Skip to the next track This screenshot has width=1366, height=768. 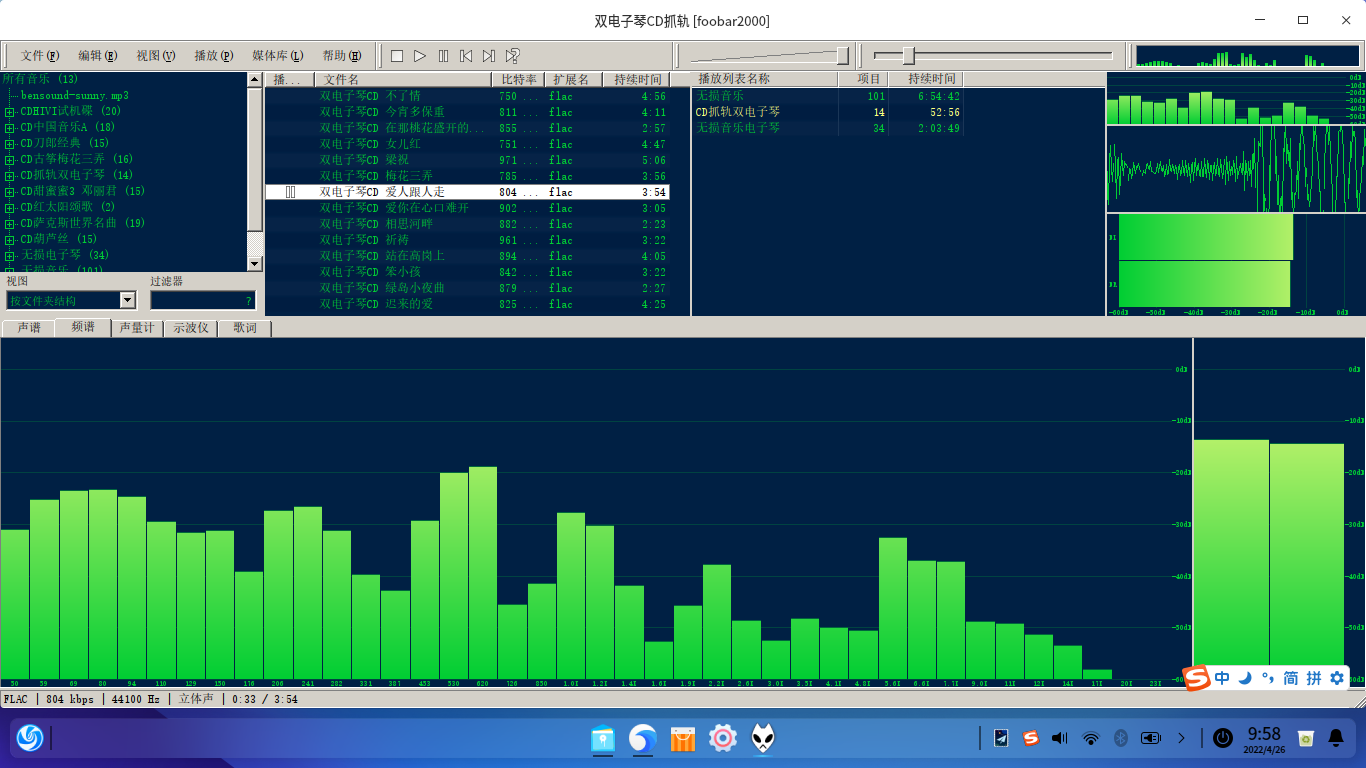coord(489,56)
